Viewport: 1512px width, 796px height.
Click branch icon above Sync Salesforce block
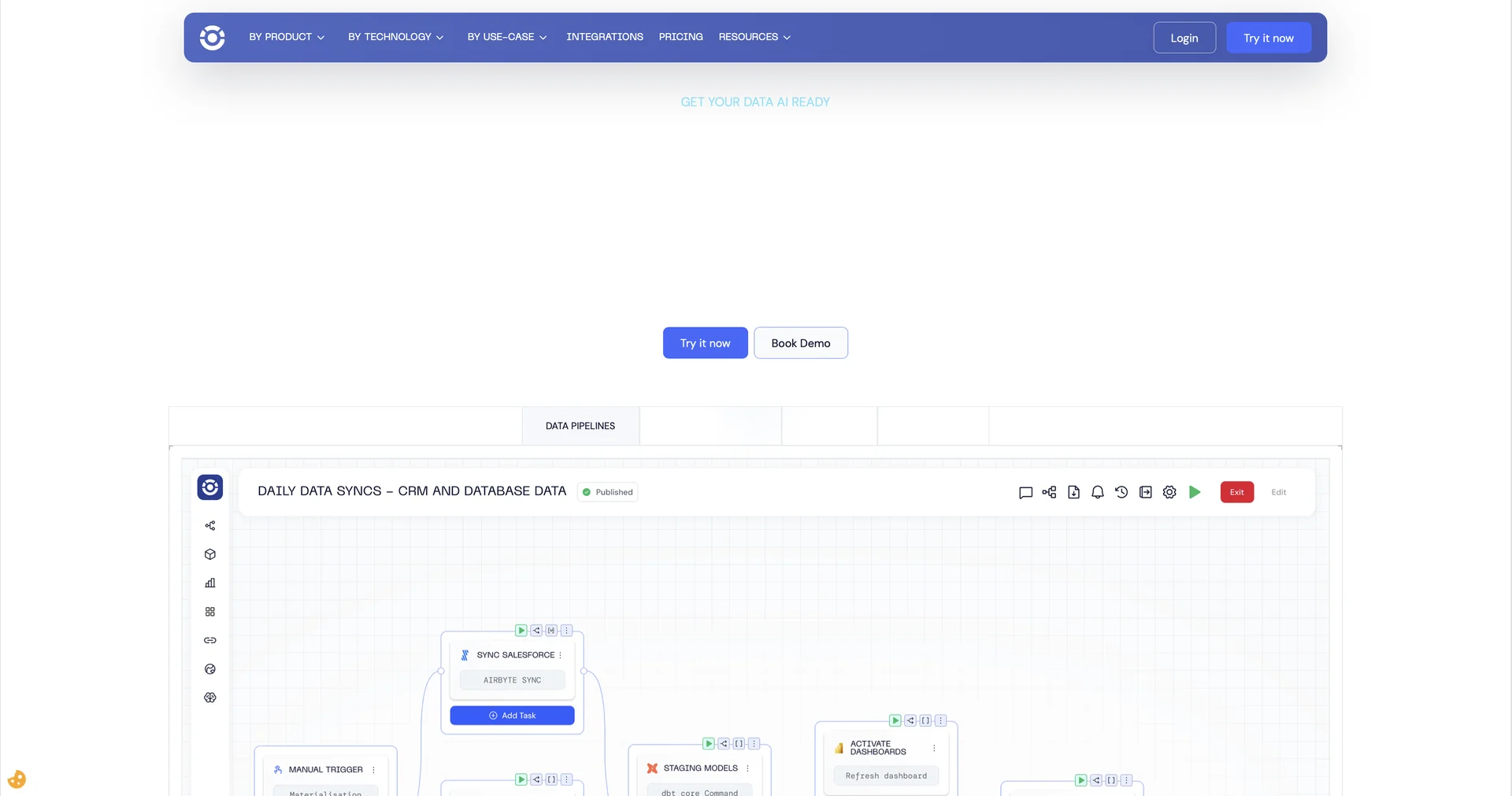[x=536, y=631]
